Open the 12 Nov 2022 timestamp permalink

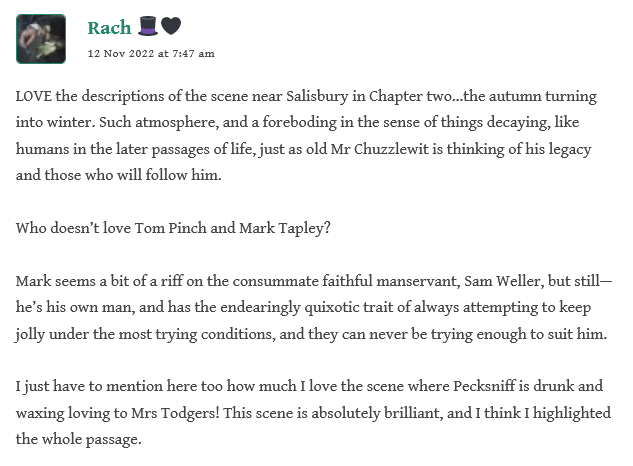(x=151, y=54)
